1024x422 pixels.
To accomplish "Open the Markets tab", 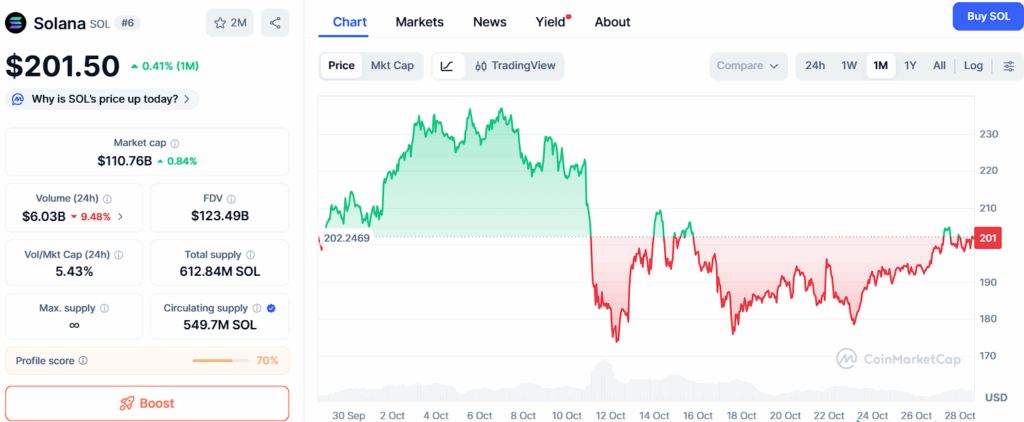I will [419, 22].
